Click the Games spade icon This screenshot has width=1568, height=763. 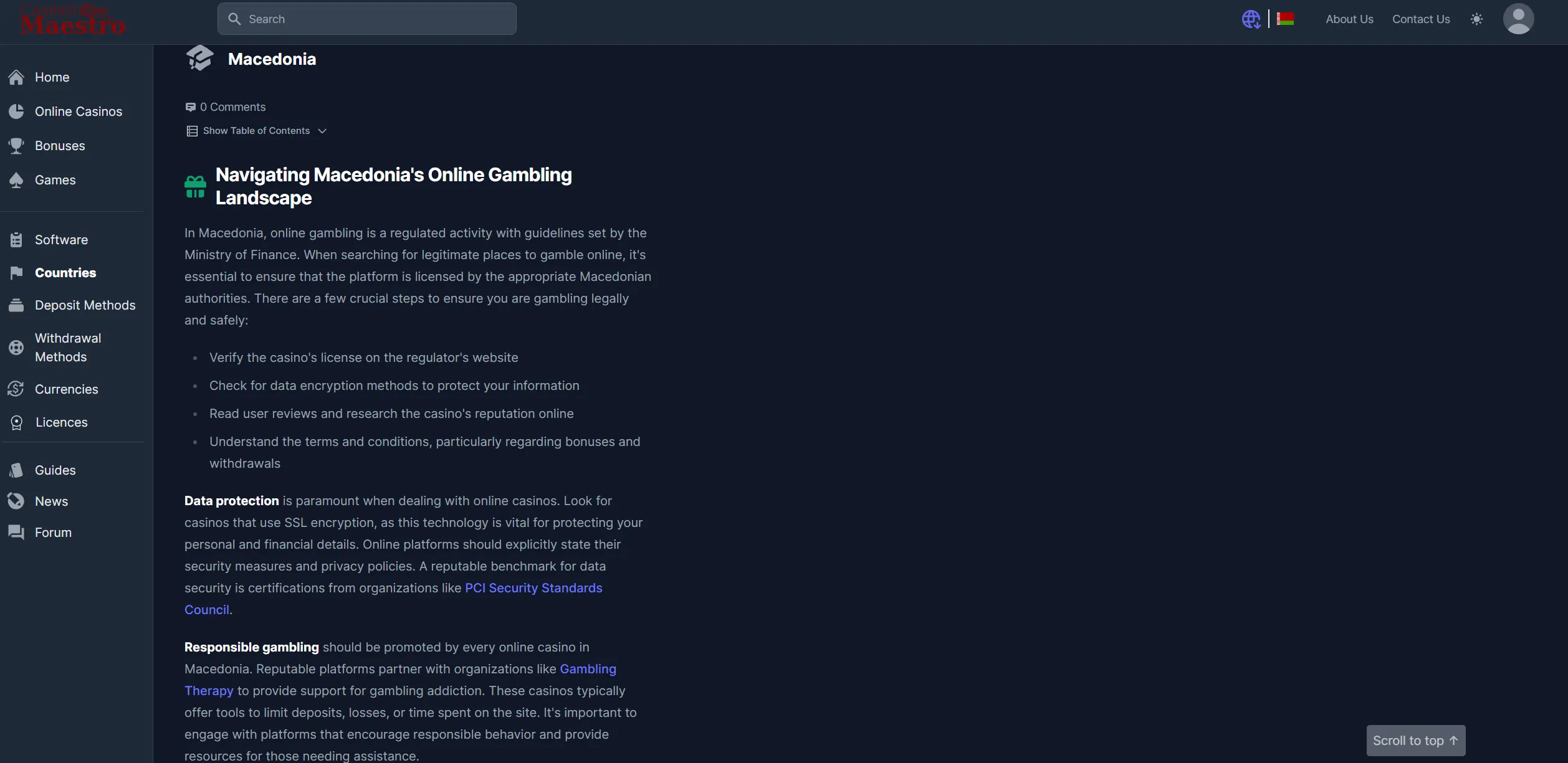(16, 180)
